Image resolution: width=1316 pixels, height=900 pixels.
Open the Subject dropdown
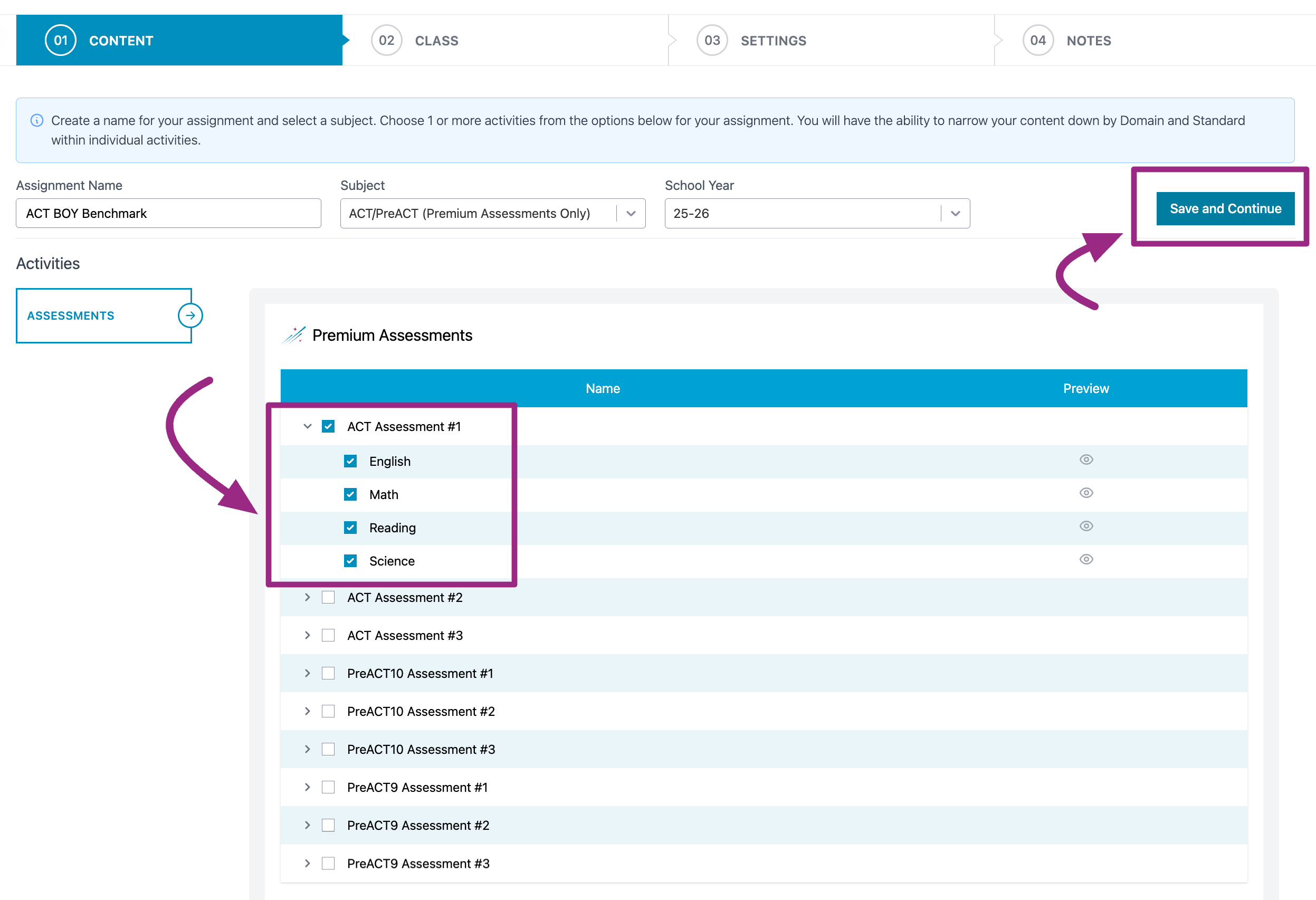[493, 214]
